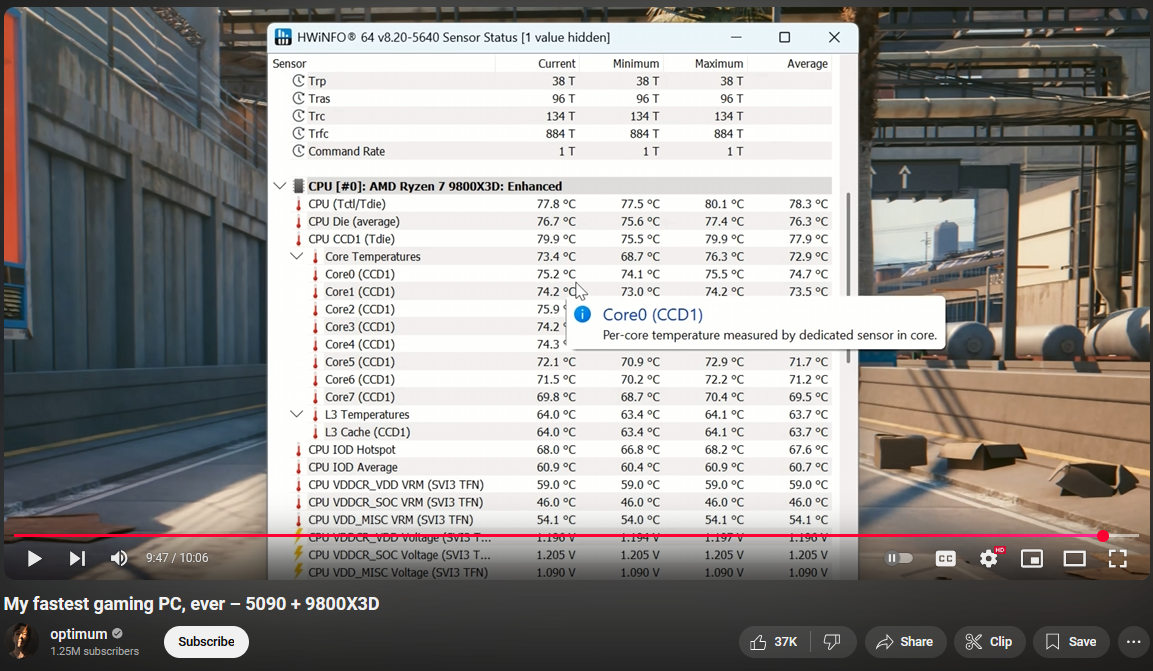Screen dimensions: 1153x671
Task: Select the Core4 (CCD1) row
Action: click(551, 345)
